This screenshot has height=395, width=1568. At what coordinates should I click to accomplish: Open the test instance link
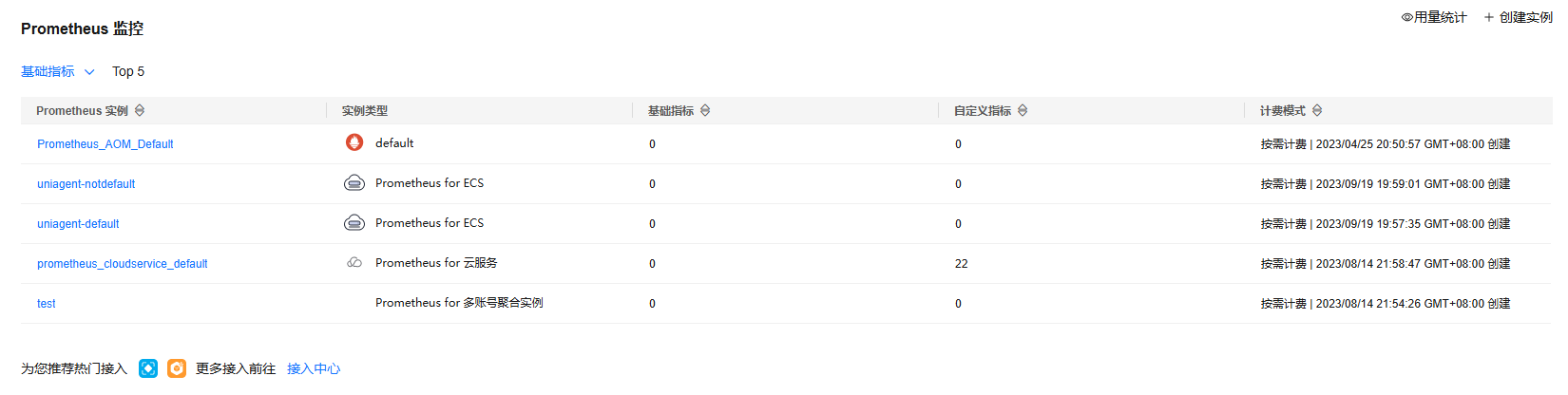point(47,304)
